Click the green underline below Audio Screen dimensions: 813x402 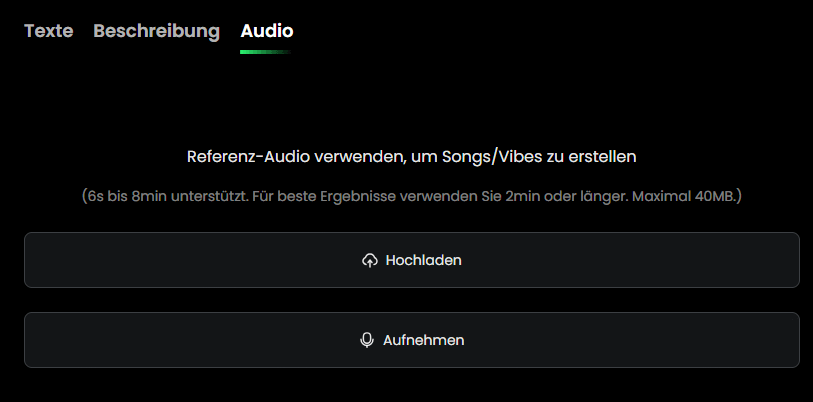(266, 51)
